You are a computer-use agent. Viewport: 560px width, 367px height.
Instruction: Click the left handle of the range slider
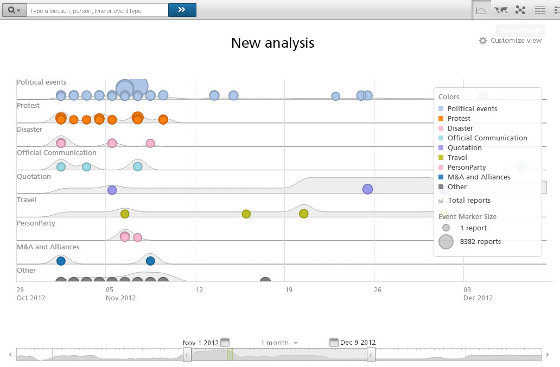coord(187,355)
